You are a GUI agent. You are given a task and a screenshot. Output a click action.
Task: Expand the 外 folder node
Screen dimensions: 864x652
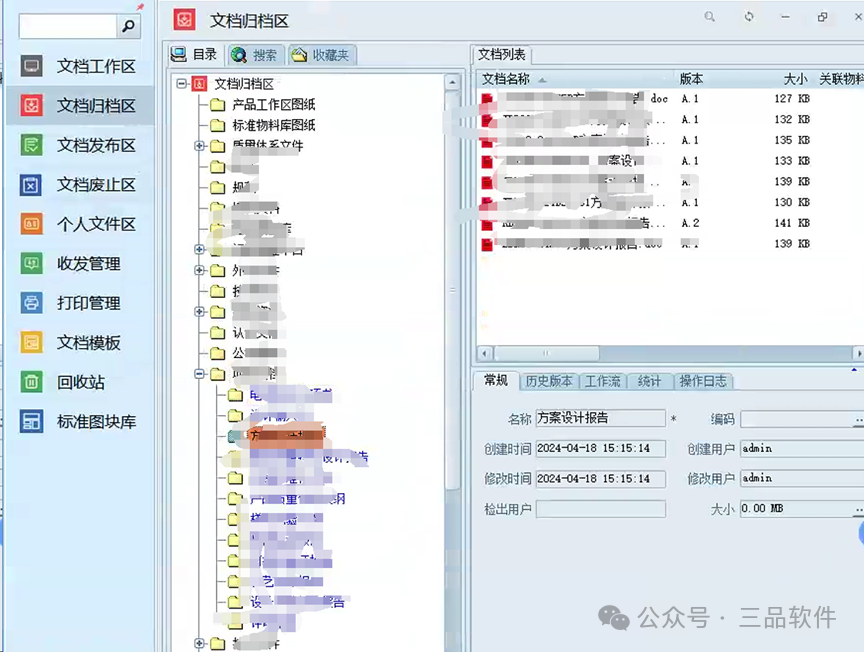199,268
